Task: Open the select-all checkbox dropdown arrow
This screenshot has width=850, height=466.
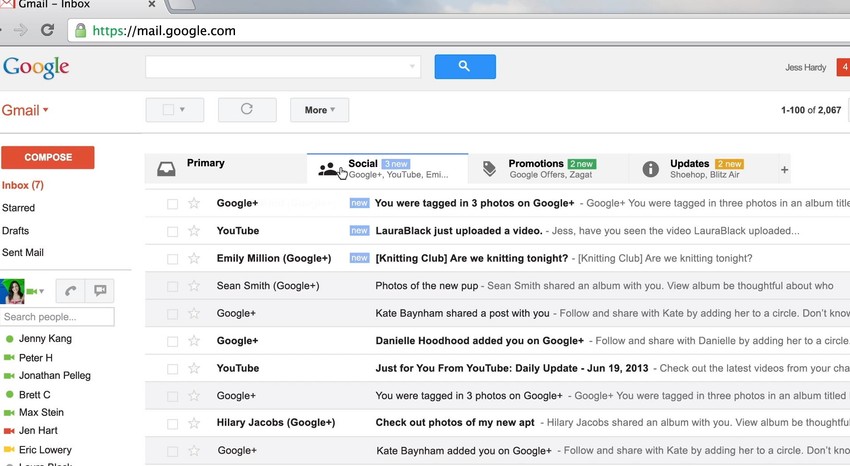Action: click(182, 110)
